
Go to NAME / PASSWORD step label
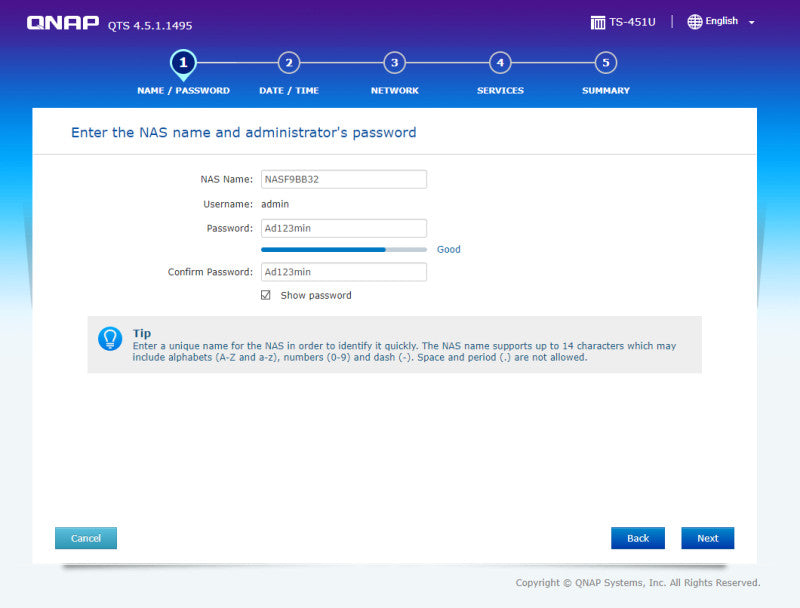coord(184,90)
